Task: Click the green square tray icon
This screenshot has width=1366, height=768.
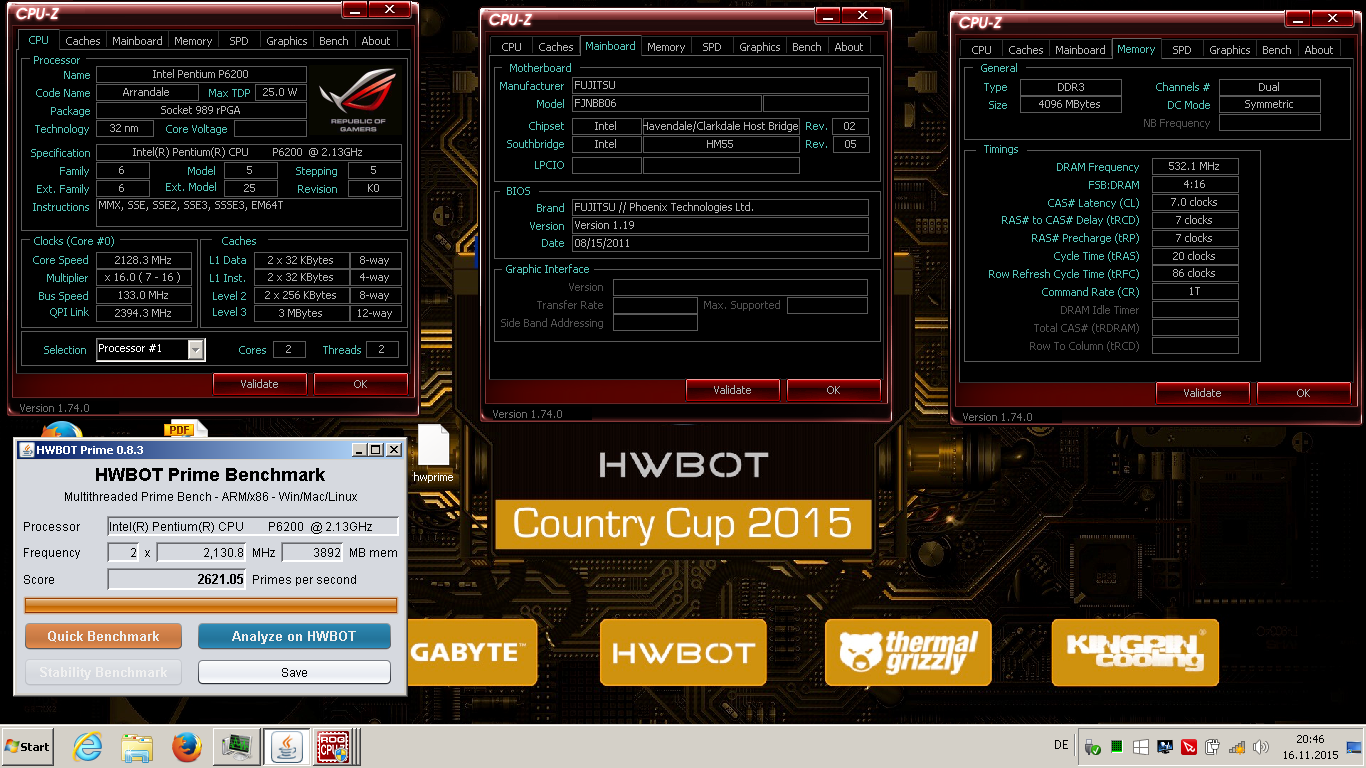Action: point(1117,747)
